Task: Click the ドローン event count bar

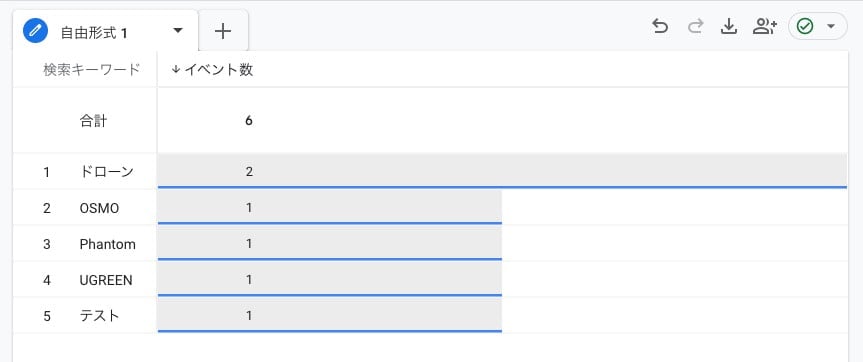Action: (502, 171)
